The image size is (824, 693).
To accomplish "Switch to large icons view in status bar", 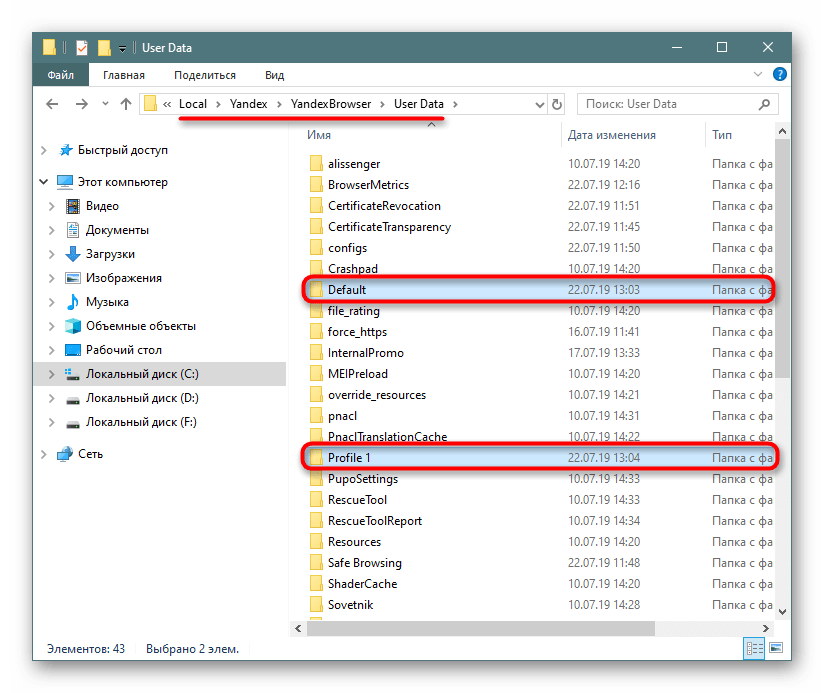I will 776,649.
